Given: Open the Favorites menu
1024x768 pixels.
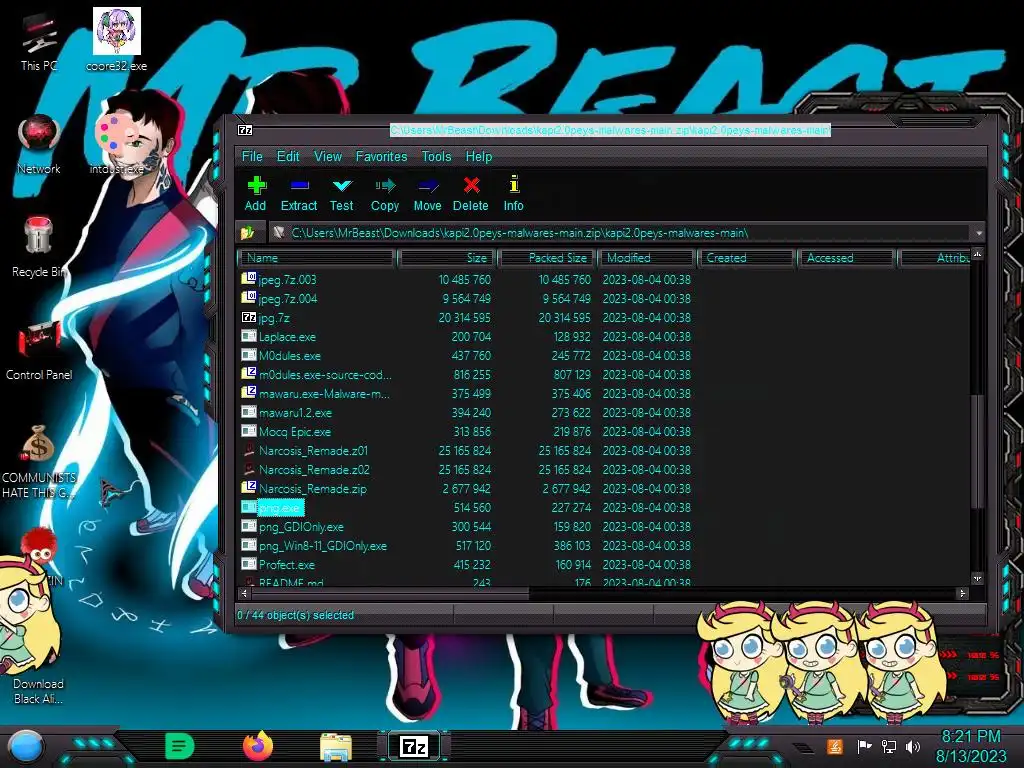Looking at the screenshot, I should click(381, 157).
